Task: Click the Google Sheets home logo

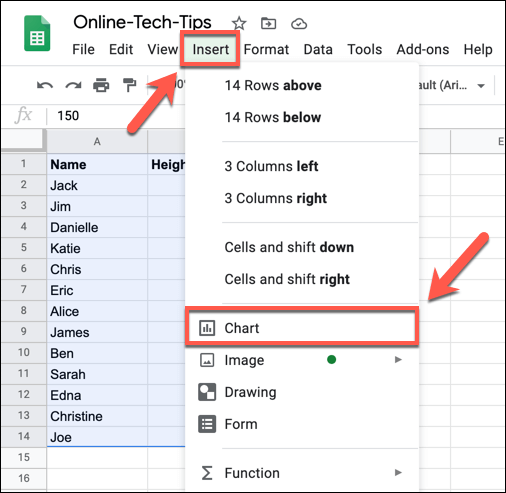Action: click(x=37, y=33)
